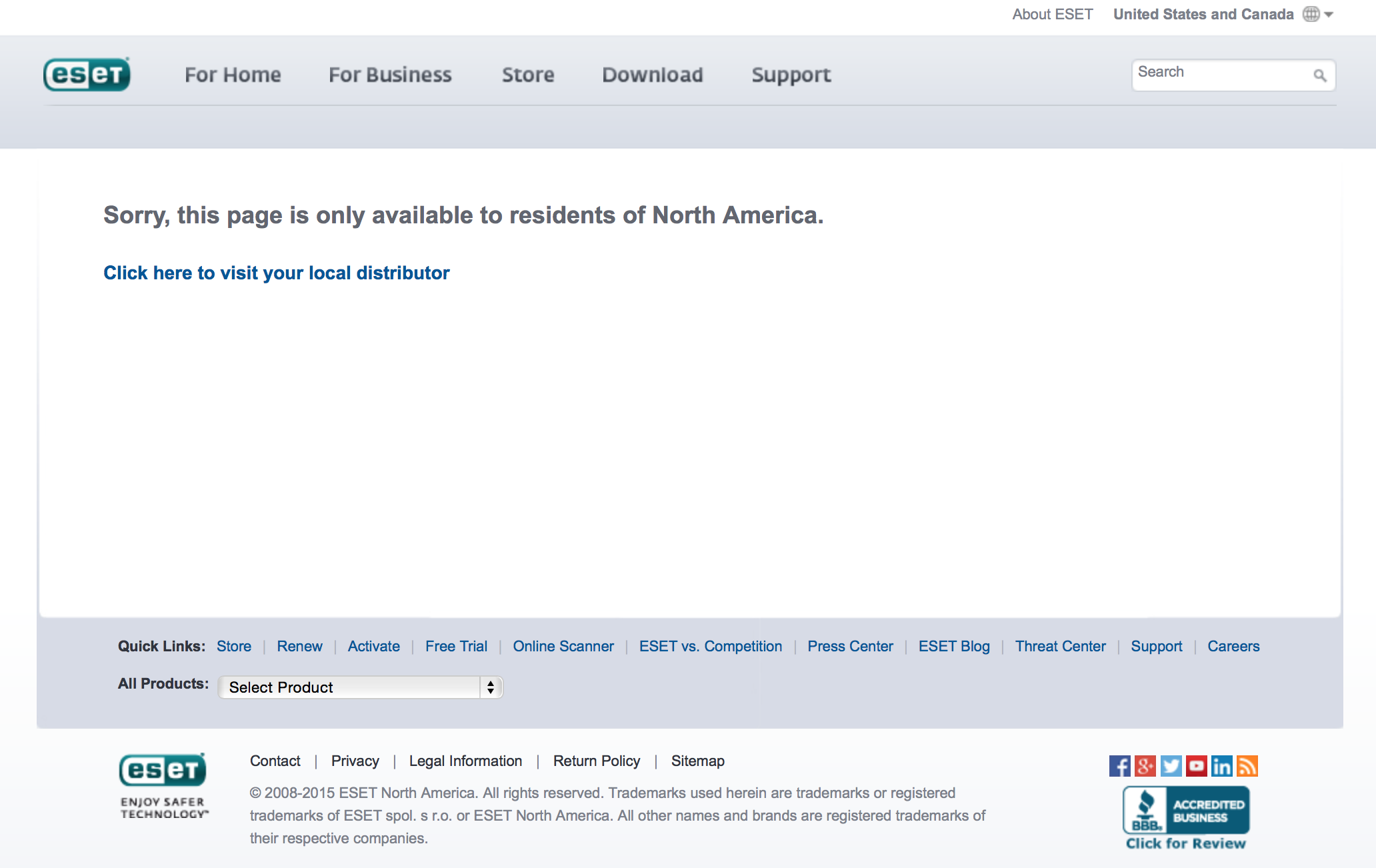Open the For Business menu
1376x868 pixels.
tap(390, 75)
